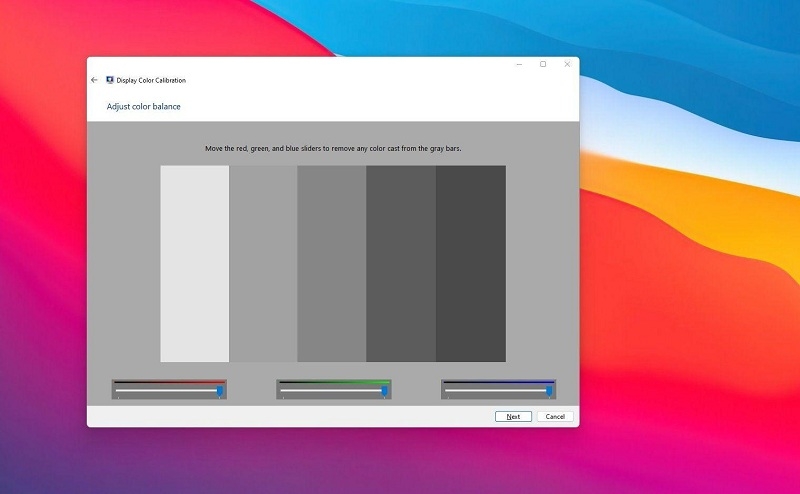Maximize the Display Color Calibration window
800x494 pixels.
pyautogui.click(x=543, y=64)
